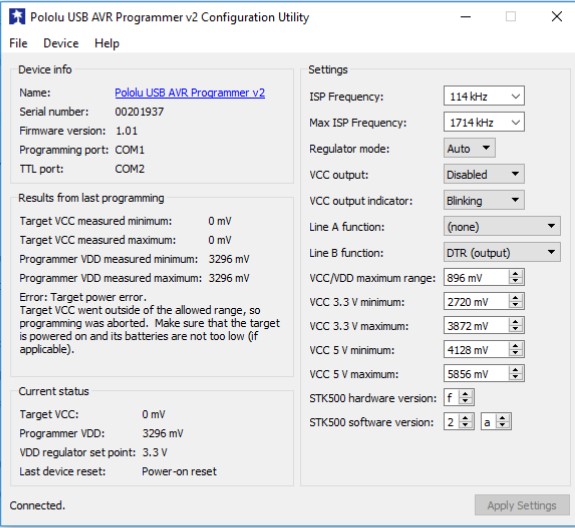Increase VCC 5 V minimum with up arrow
The height and width of the screenshot is (528, 575).
516,346
